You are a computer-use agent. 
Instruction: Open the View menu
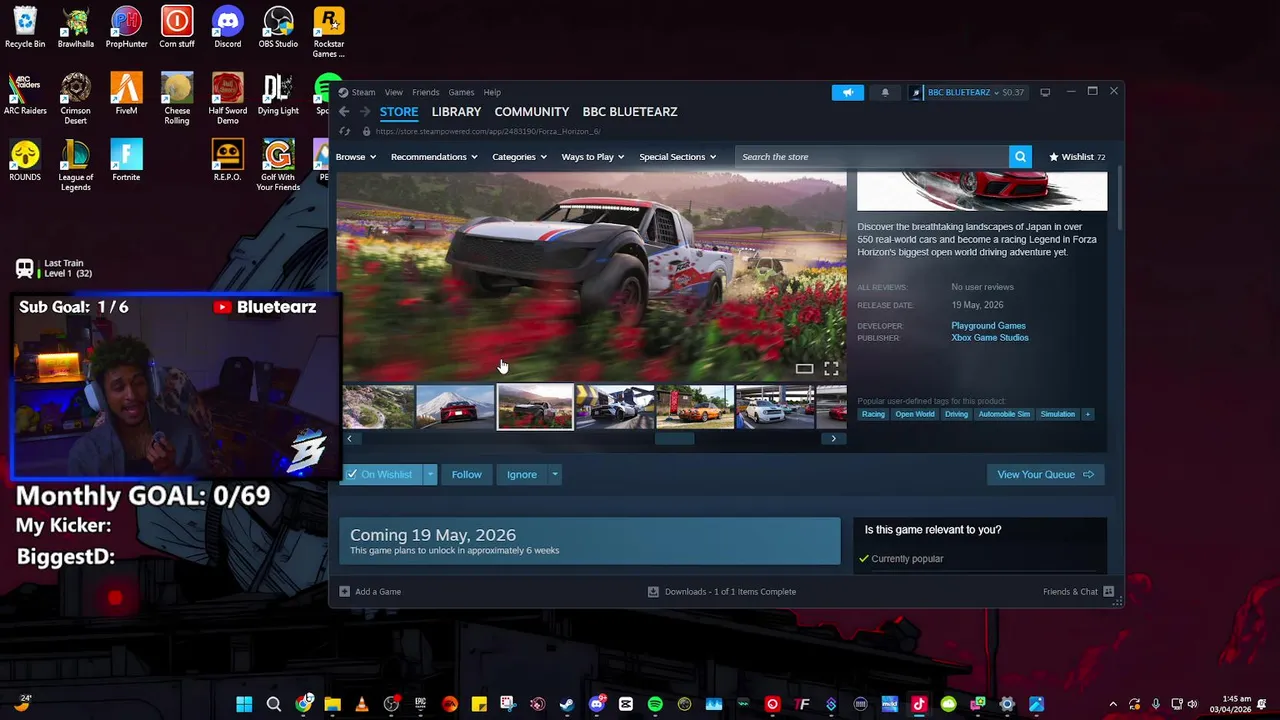pyautogui.click(x=394, y=92)
